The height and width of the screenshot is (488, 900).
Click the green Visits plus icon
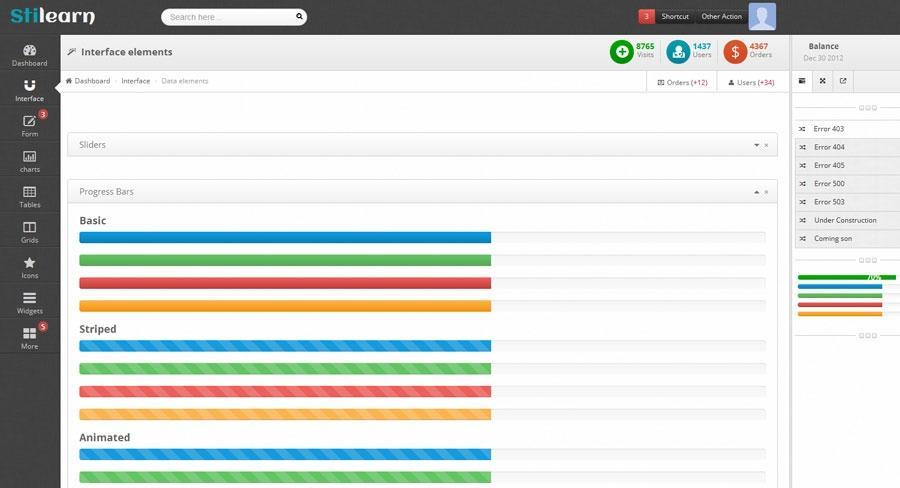[621, 52]
